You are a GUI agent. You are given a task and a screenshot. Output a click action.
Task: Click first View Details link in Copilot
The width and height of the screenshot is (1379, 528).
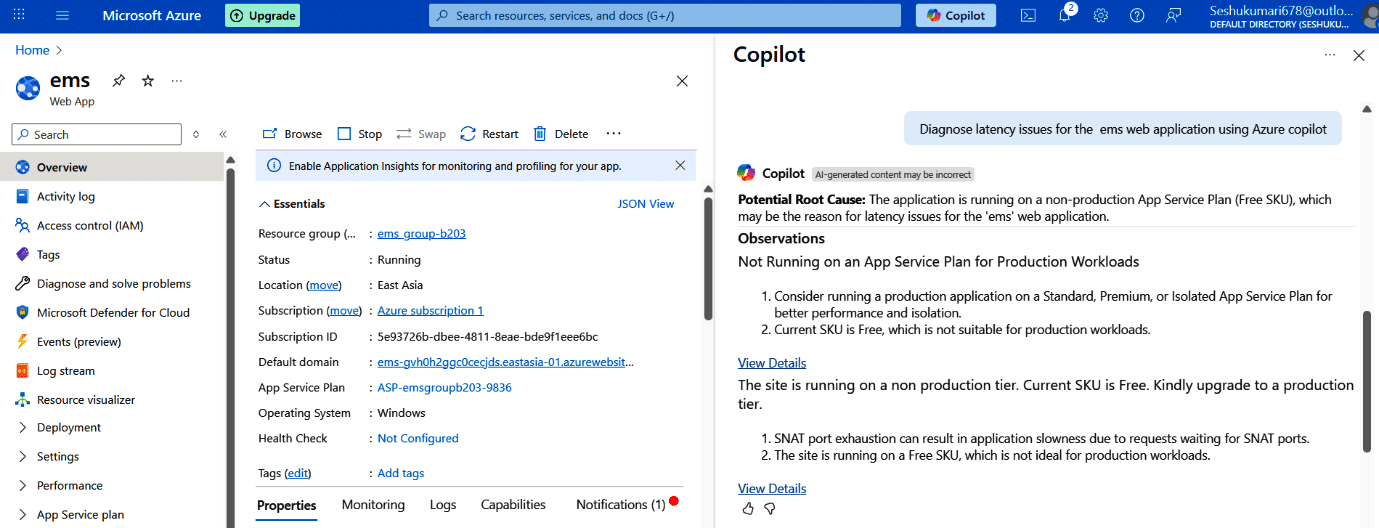(x=772, y=363)
